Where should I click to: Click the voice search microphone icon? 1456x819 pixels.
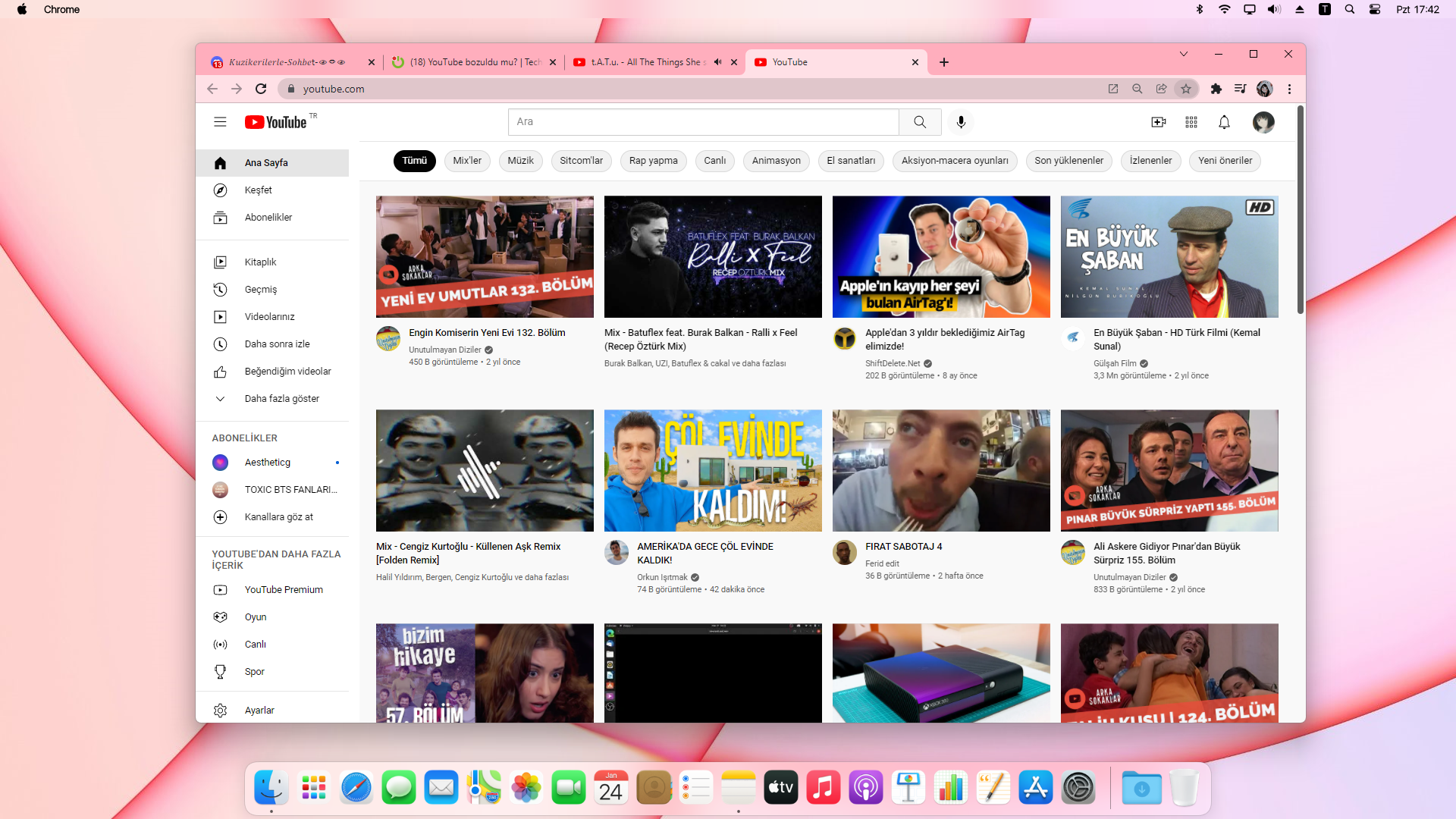pos(961,122)
